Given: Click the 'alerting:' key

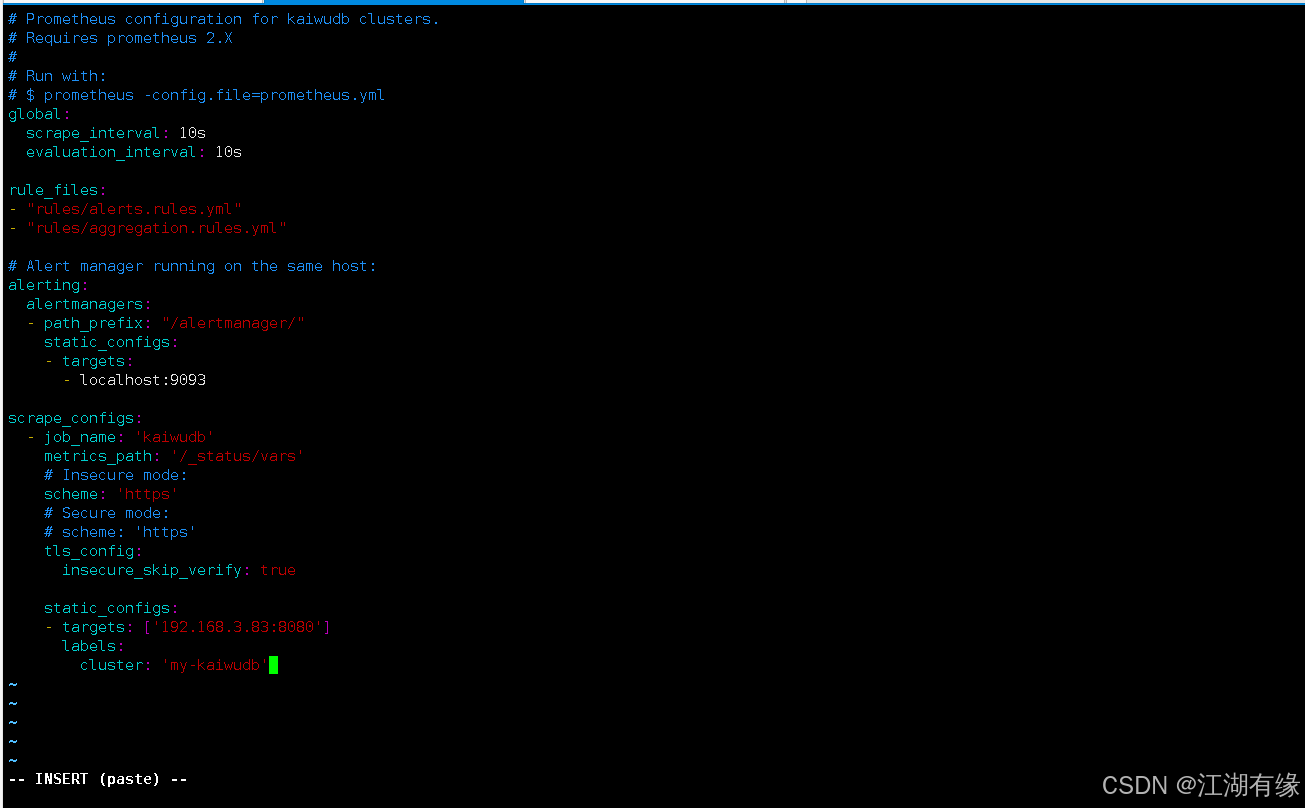Looking at the screenshot, I should pos(48,285).
